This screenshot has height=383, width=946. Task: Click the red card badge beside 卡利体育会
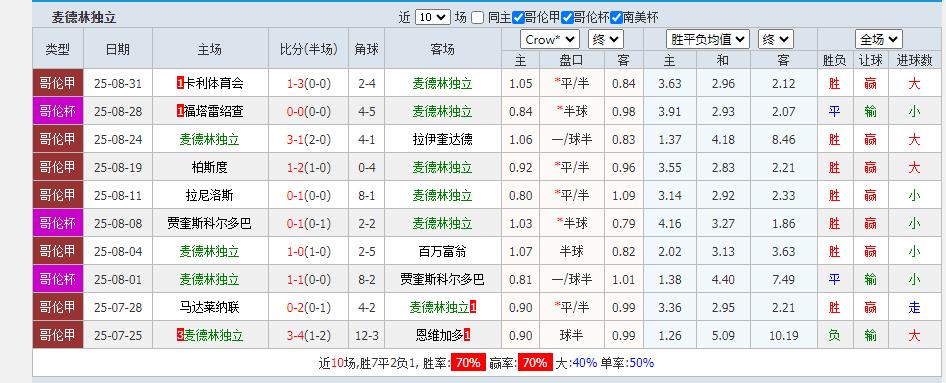pos(180,83)
